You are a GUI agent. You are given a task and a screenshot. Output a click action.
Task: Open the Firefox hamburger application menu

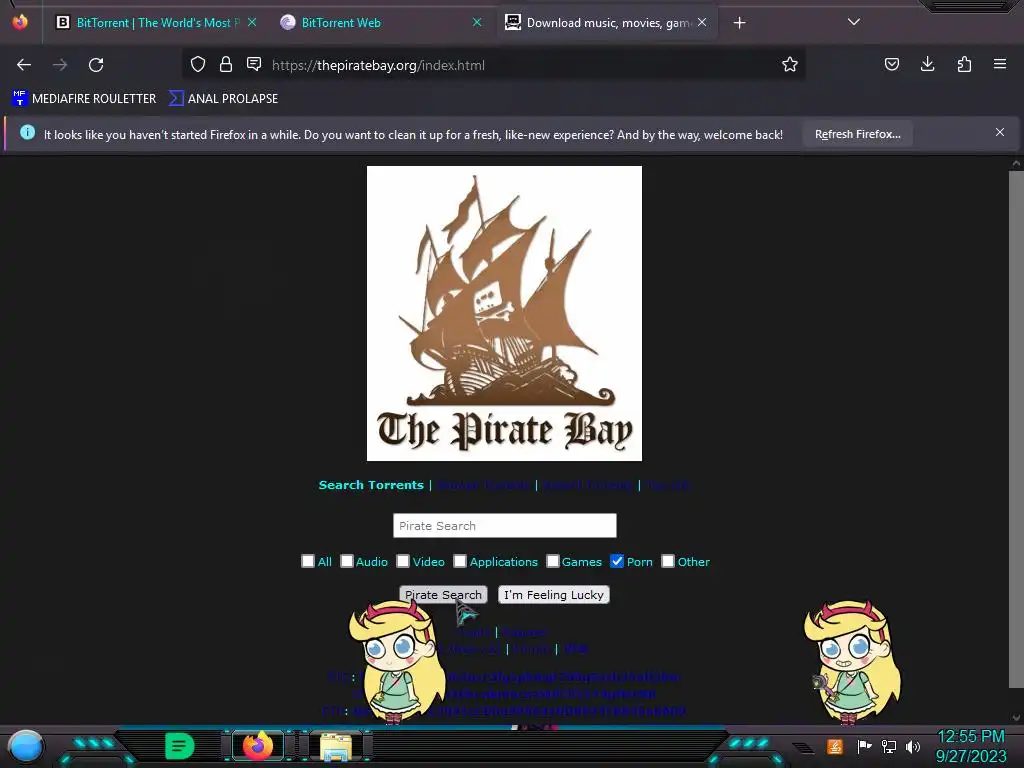click(1000, 64)
